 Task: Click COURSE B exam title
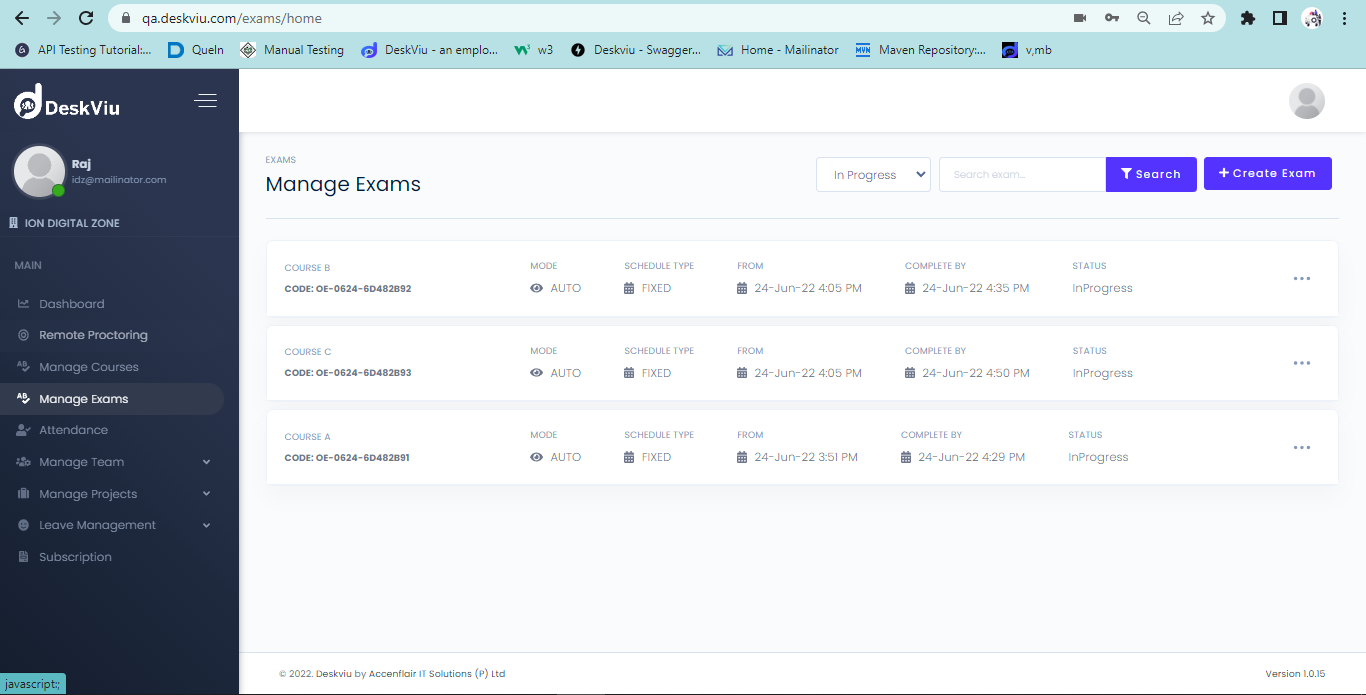(x=307, y=268)
